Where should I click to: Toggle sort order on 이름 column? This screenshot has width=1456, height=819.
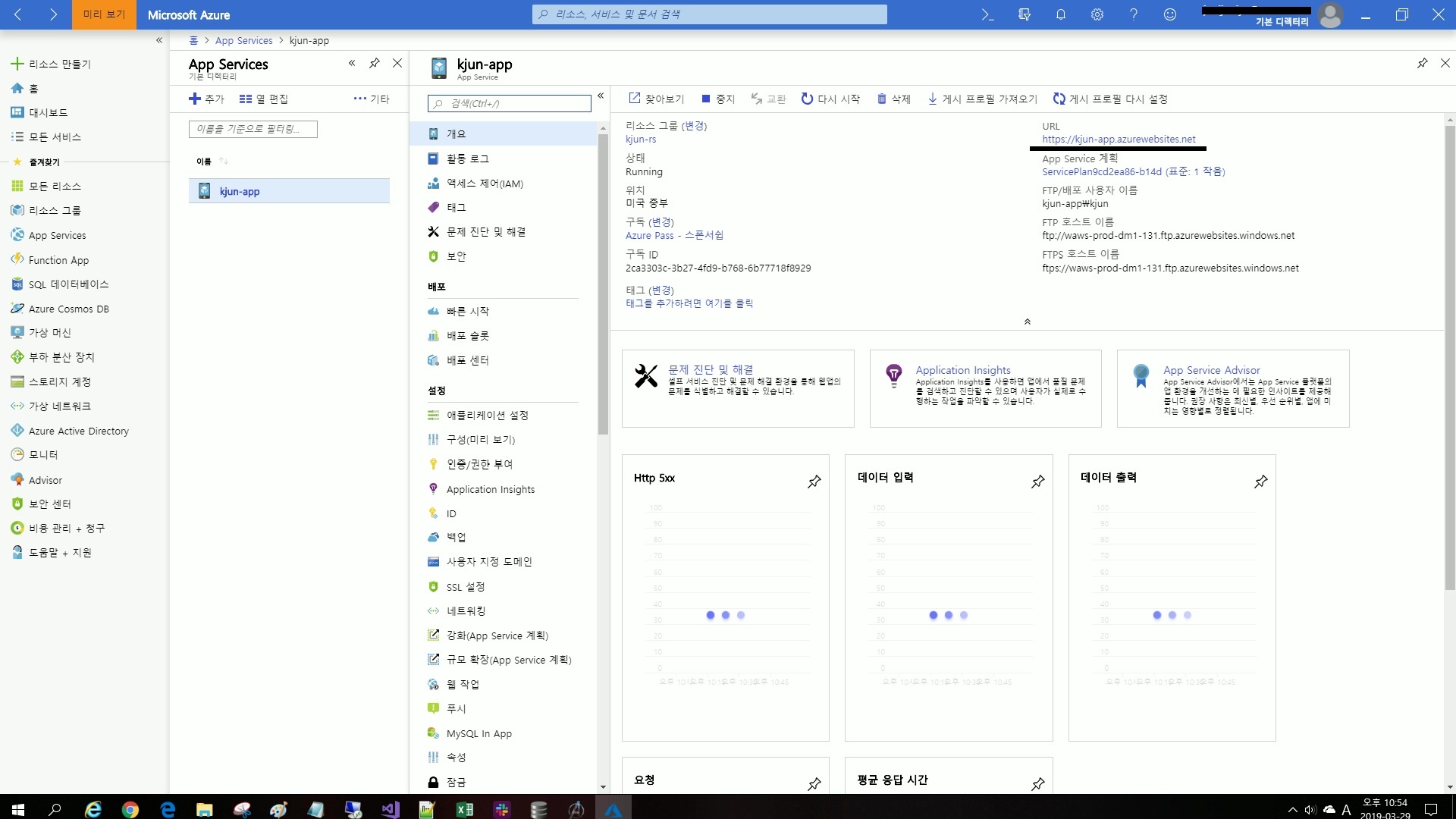[x=224, y=161]
